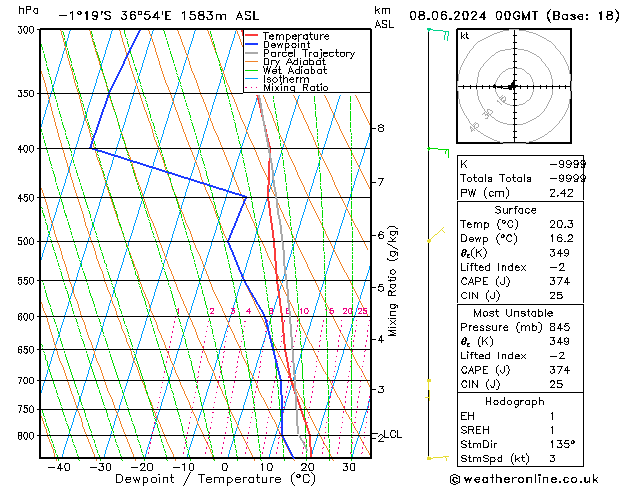The height and width of the screenshot is (486, 629).
Task: Click the gray Parcel Trajectory legend line
Action: [x=251, y=53]
